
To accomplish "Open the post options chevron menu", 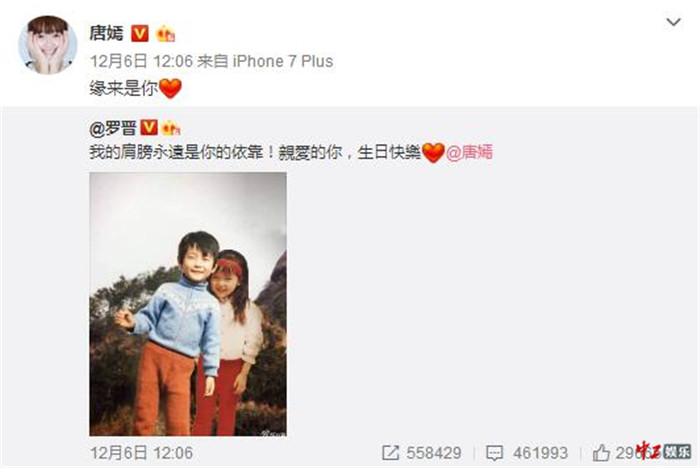I will click(x=673, y=21).
